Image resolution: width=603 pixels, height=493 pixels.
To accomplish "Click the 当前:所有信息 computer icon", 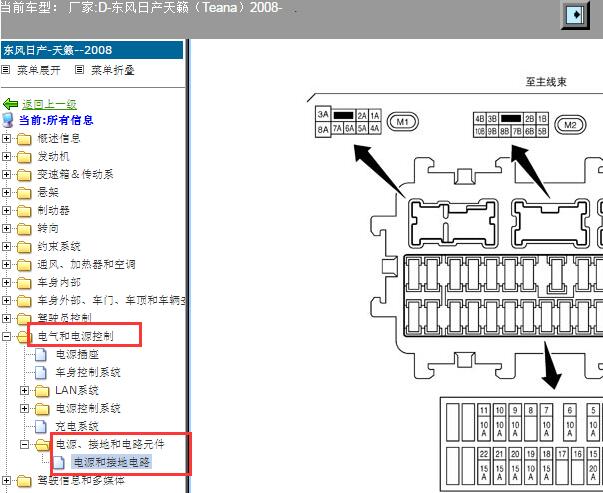I will [8, 120].
